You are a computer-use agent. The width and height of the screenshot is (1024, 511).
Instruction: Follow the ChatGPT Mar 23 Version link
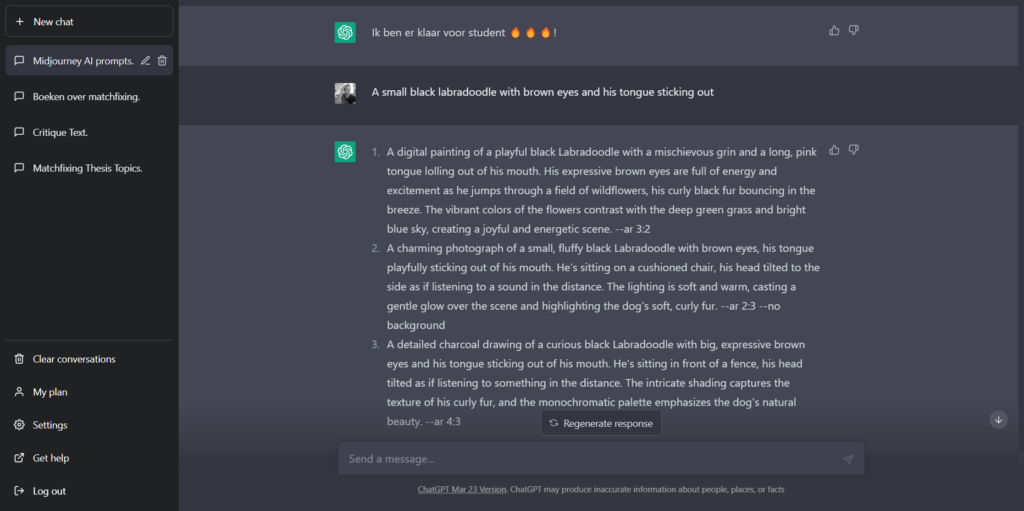pos(462,489)
